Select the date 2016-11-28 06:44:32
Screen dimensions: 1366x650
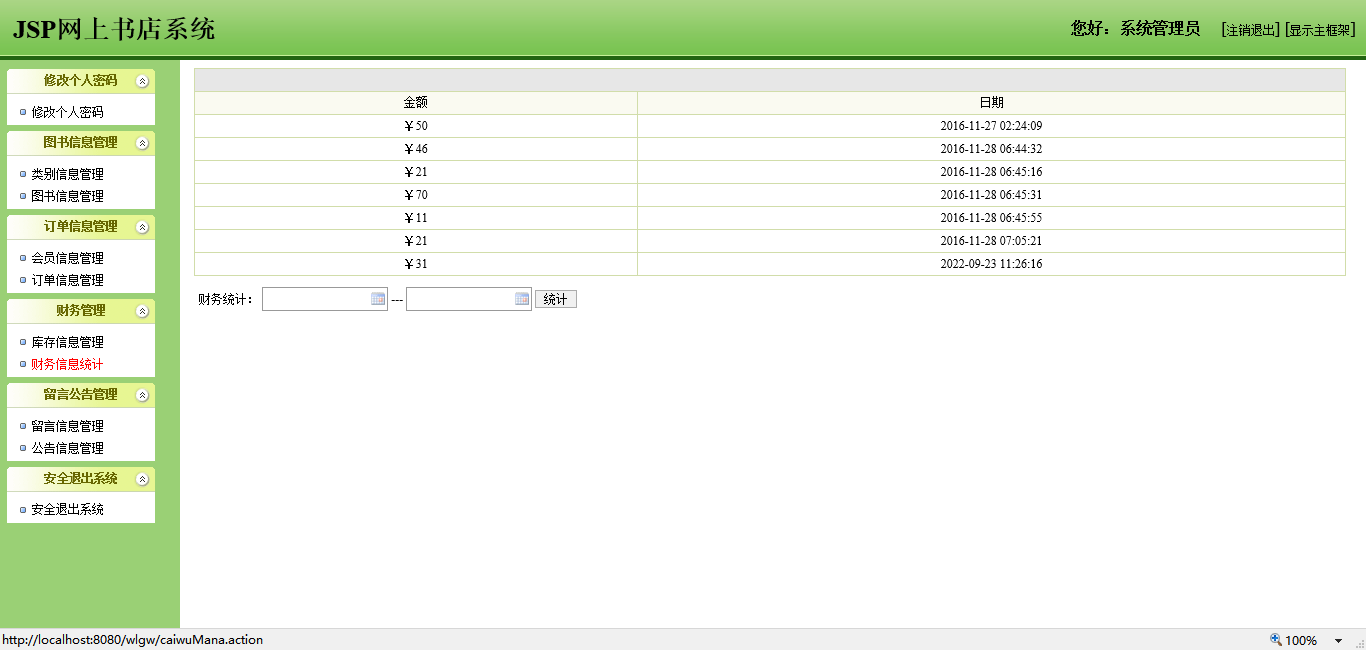point(991,149)
